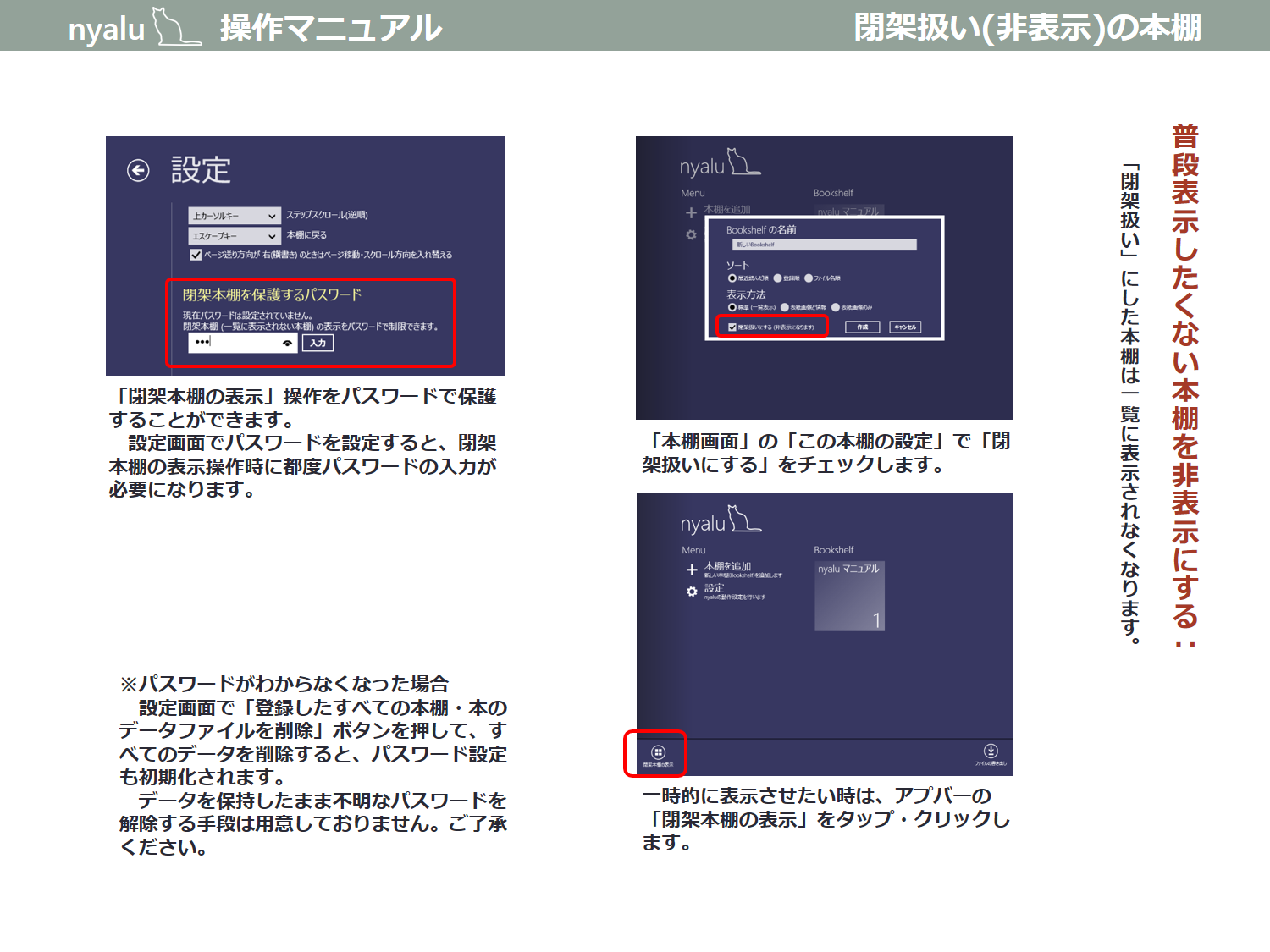Click the 本棚に戻る label in settings
Image resolution: width=1270 pixels, height=952 pixels.
(x=306, y=235)
